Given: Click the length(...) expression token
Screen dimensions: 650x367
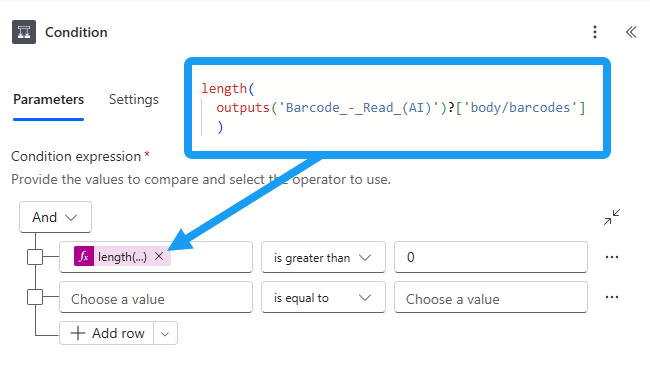Looking at the screenshot, I should click(122, 257).
